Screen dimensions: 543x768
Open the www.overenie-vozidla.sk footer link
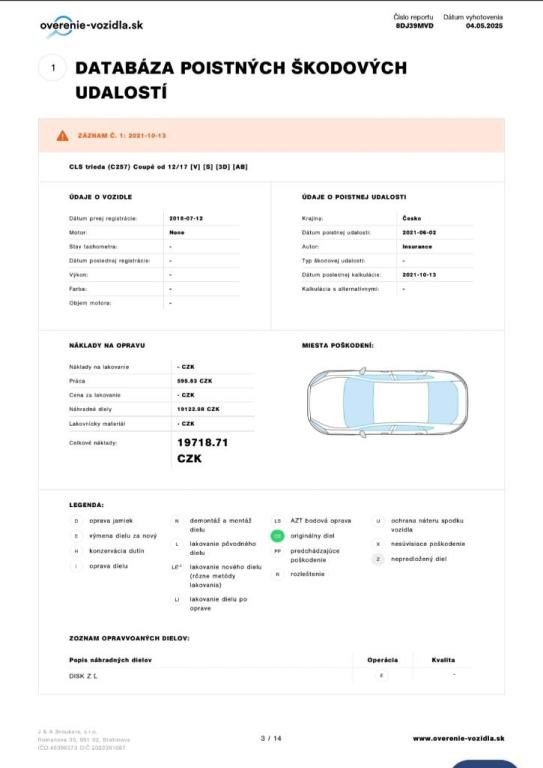tap(458, 738)
